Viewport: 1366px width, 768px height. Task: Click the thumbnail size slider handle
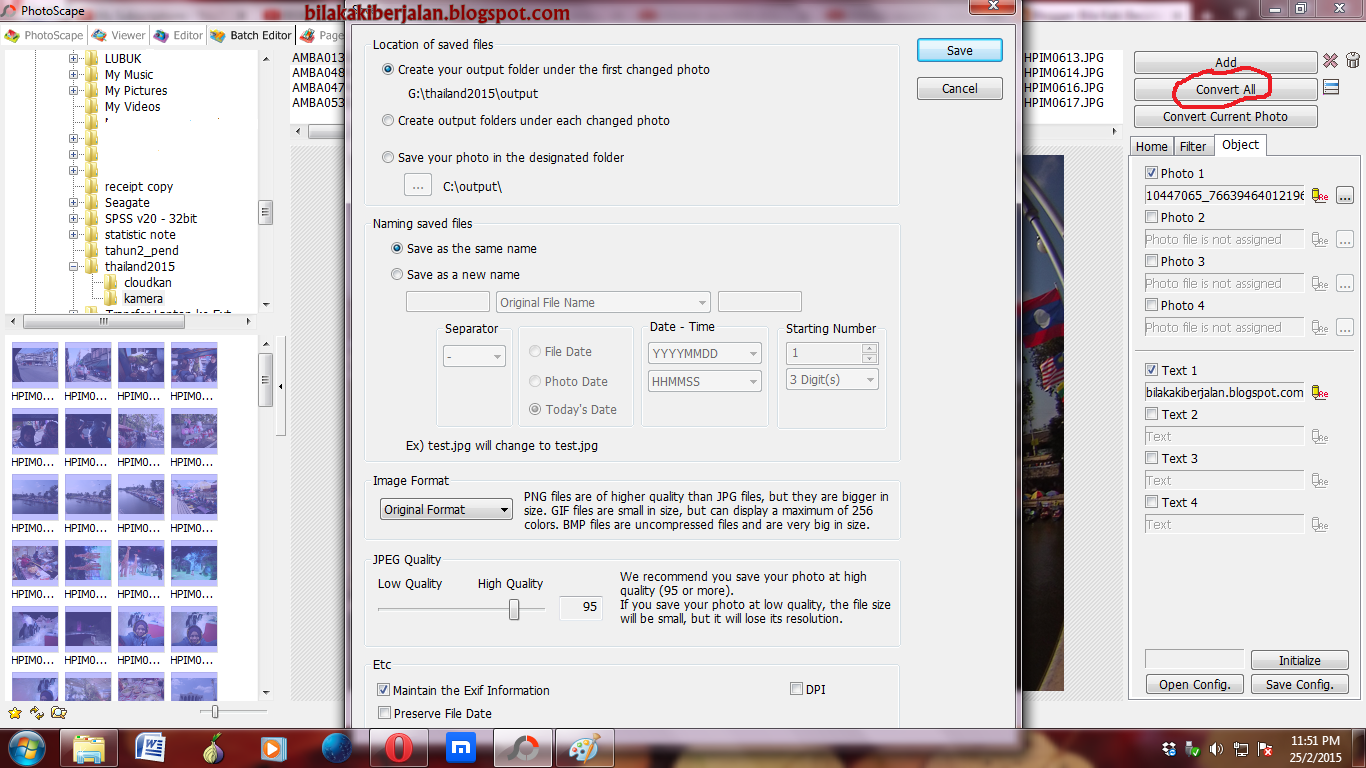pyautogui.click(x=215, y=711)
